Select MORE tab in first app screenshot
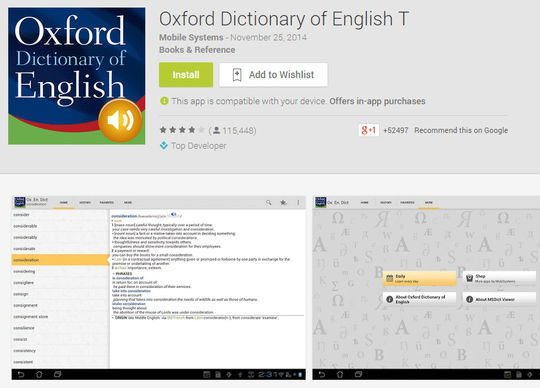 [x=128, y=203]
